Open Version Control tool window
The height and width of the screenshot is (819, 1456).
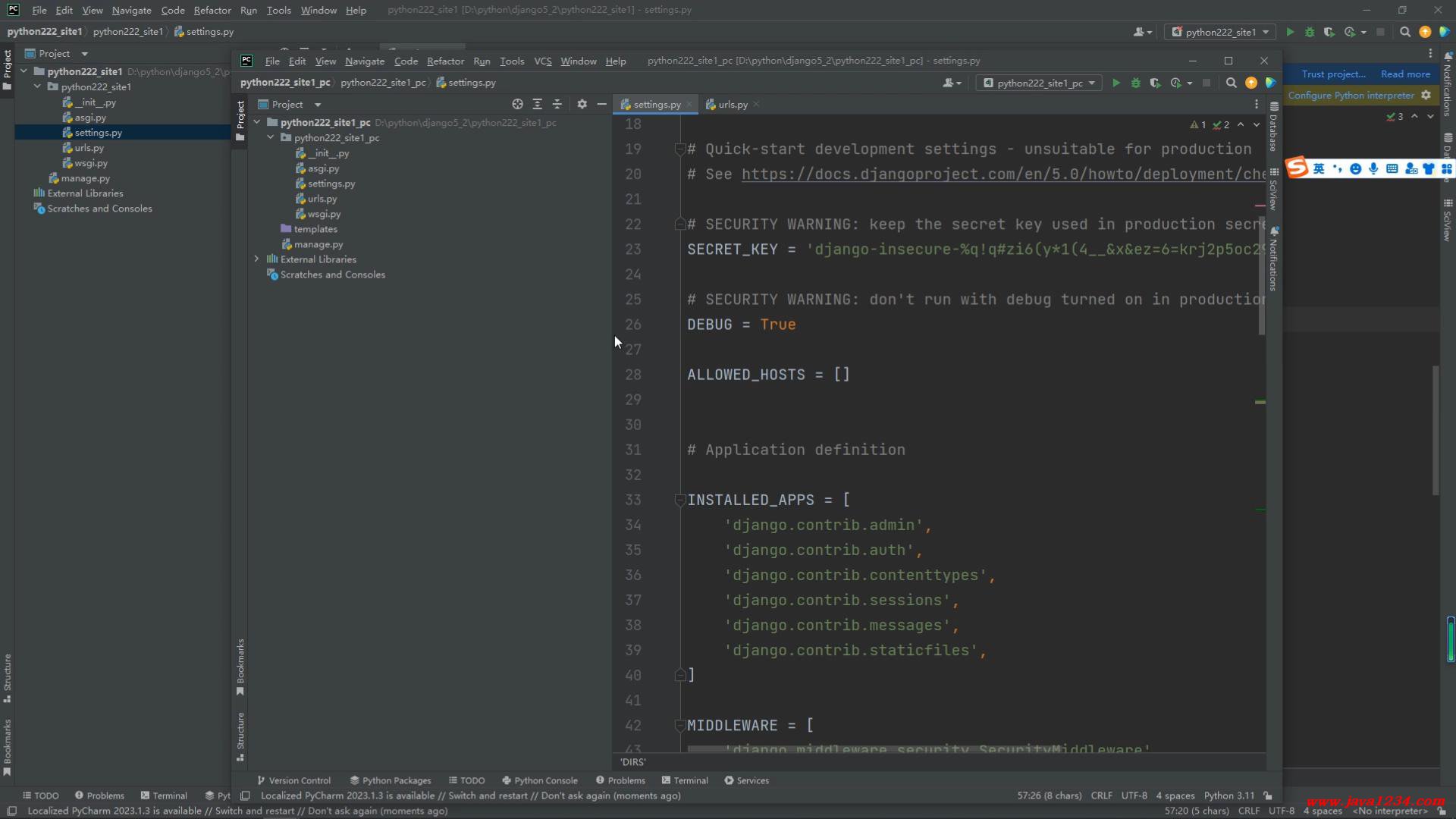(x=293, y=780)
